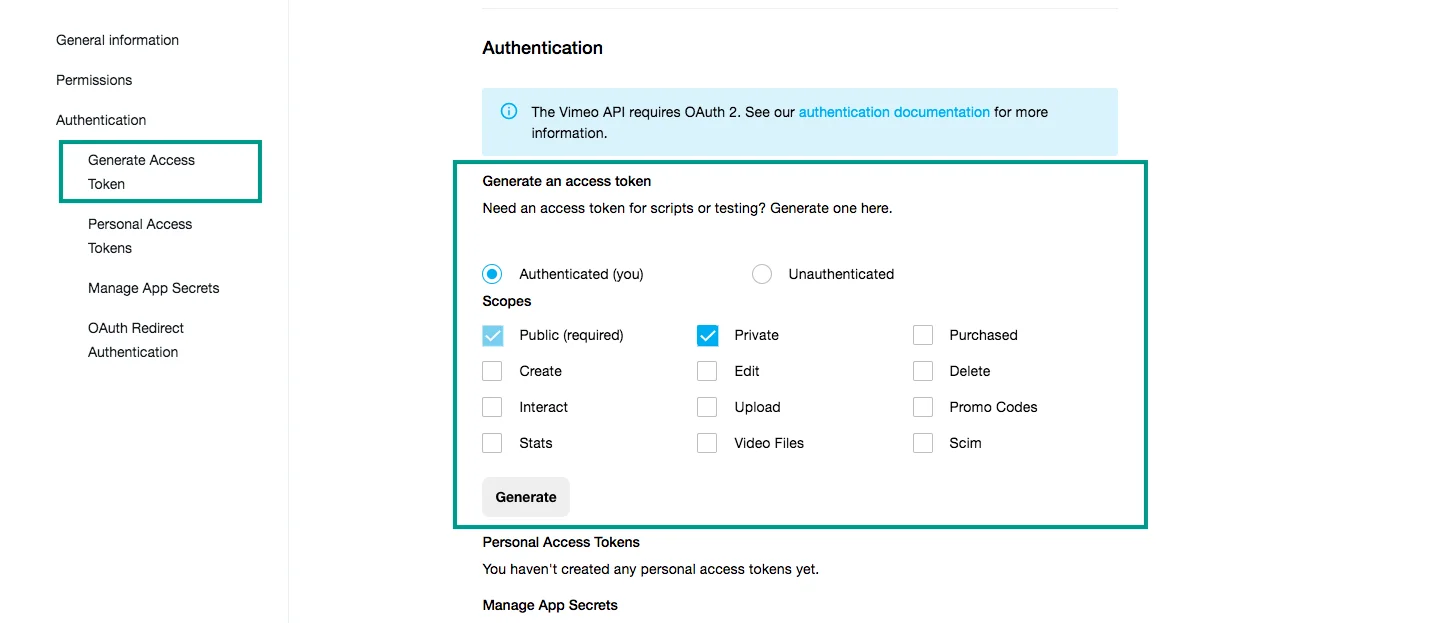
Task: Check the Stats scope box
Action: pyautogui.click(x=492, y=443)
